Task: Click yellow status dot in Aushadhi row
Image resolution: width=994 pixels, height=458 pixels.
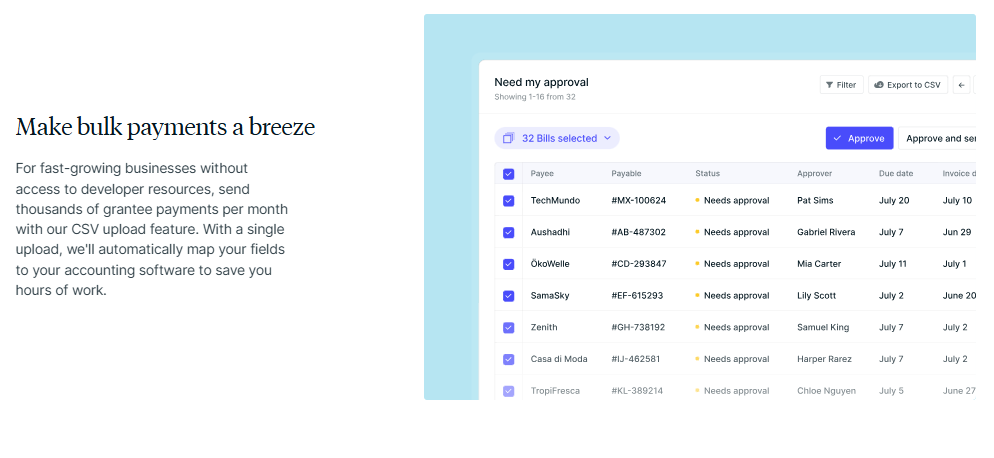Action: 698,233
